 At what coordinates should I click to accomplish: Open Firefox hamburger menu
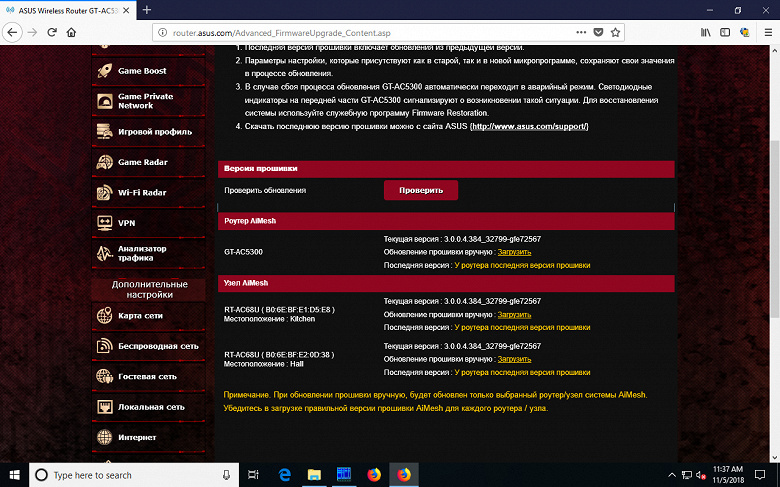point(768,32)
